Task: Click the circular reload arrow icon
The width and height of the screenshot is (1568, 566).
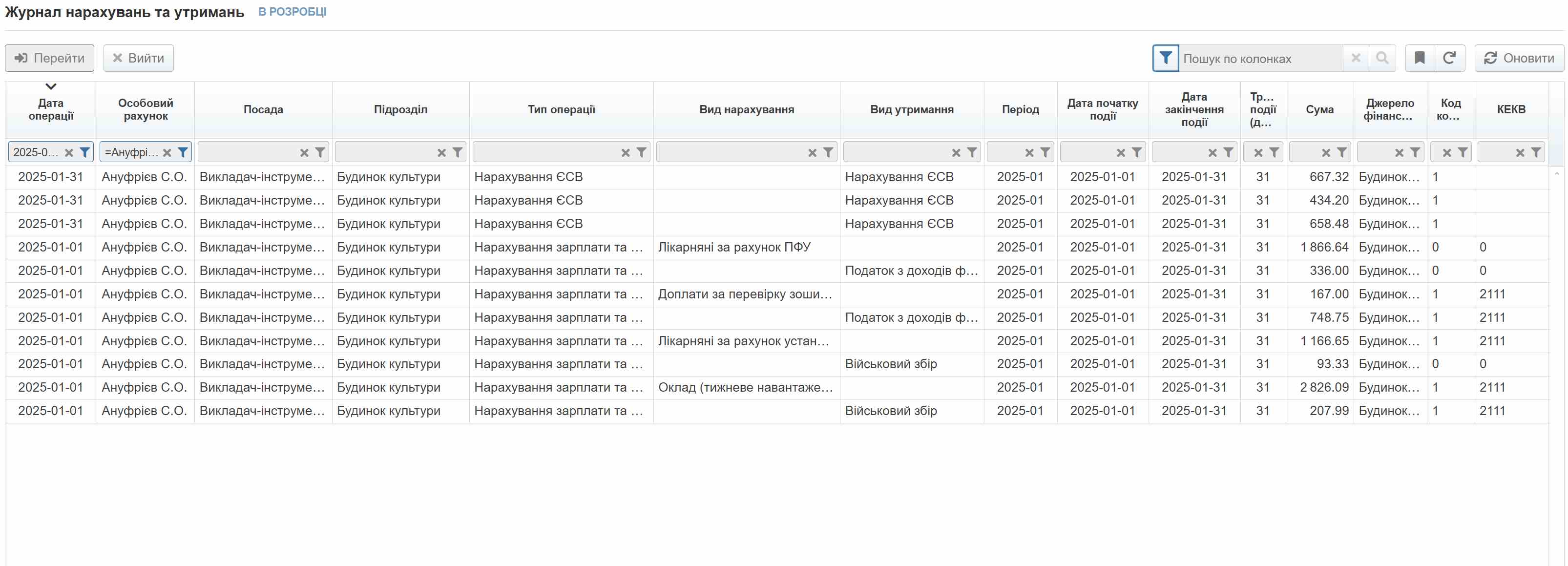Action: pos(1449,58)
